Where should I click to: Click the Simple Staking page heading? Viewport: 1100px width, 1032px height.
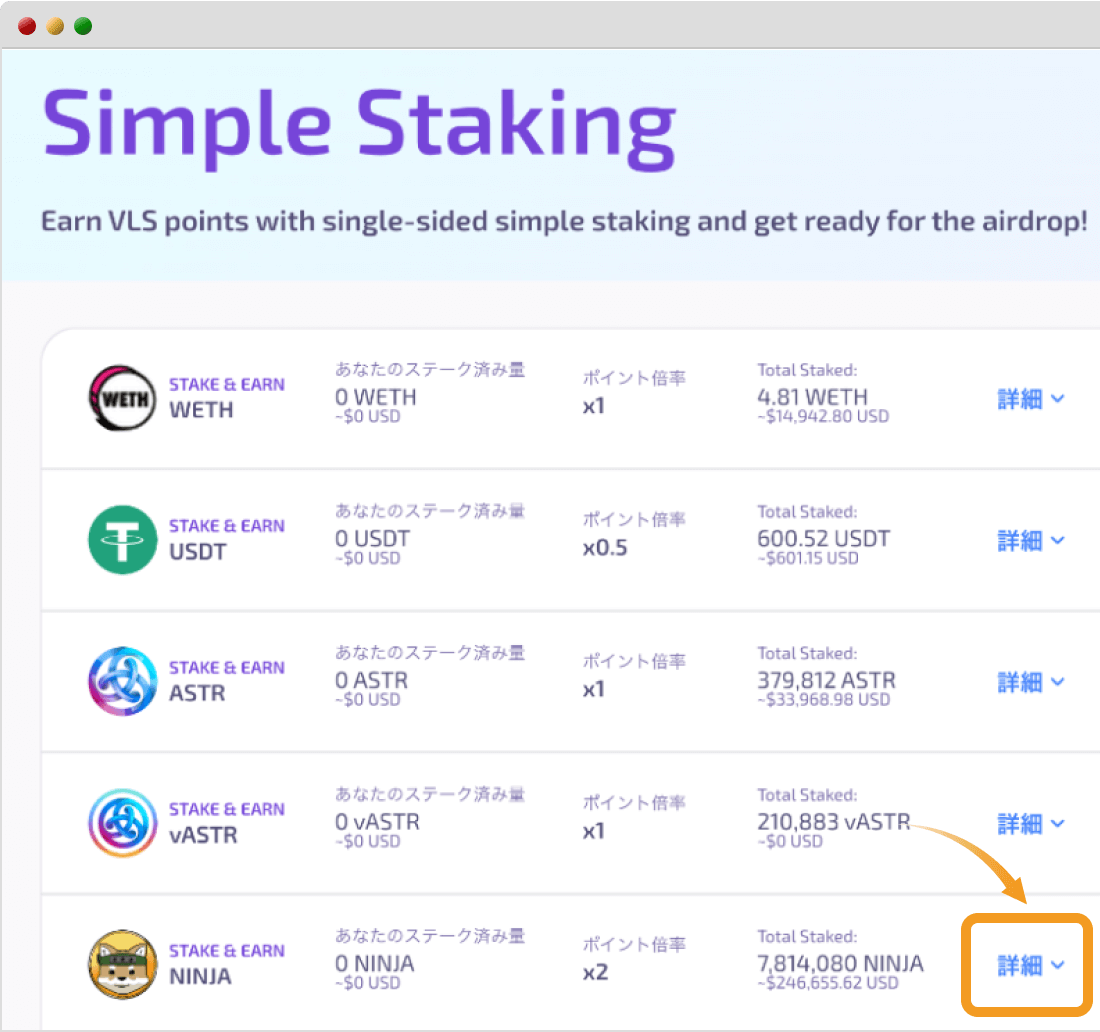[x=359, y=124]
